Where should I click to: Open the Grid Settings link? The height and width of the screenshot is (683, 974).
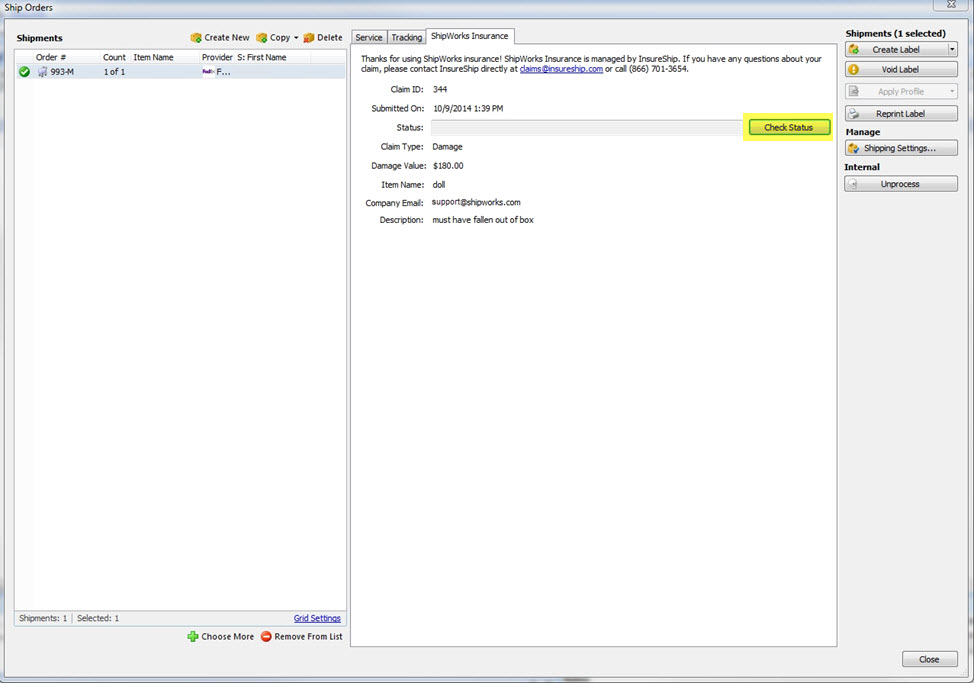tap(317, 618)
